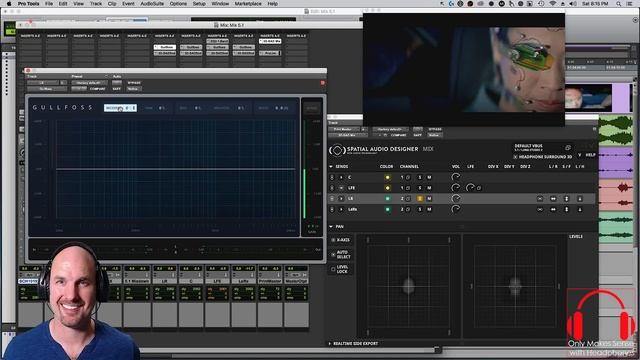The image size is (640, 360).
Task: Click Compare in the Gullfoss plugin header
Action: [x=97, y=89]
